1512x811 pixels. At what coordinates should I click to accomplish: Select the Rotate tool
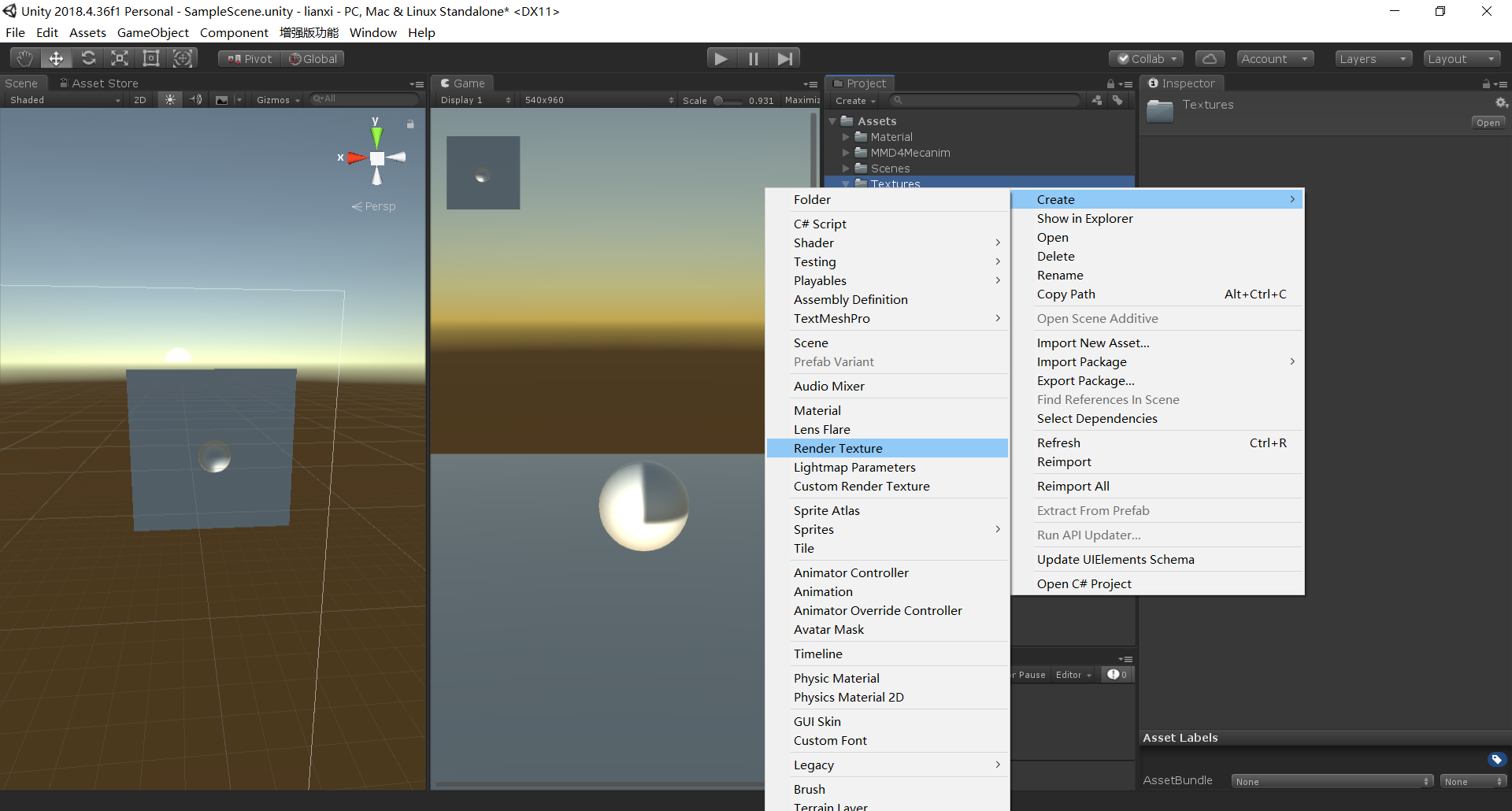click(88, 57)
